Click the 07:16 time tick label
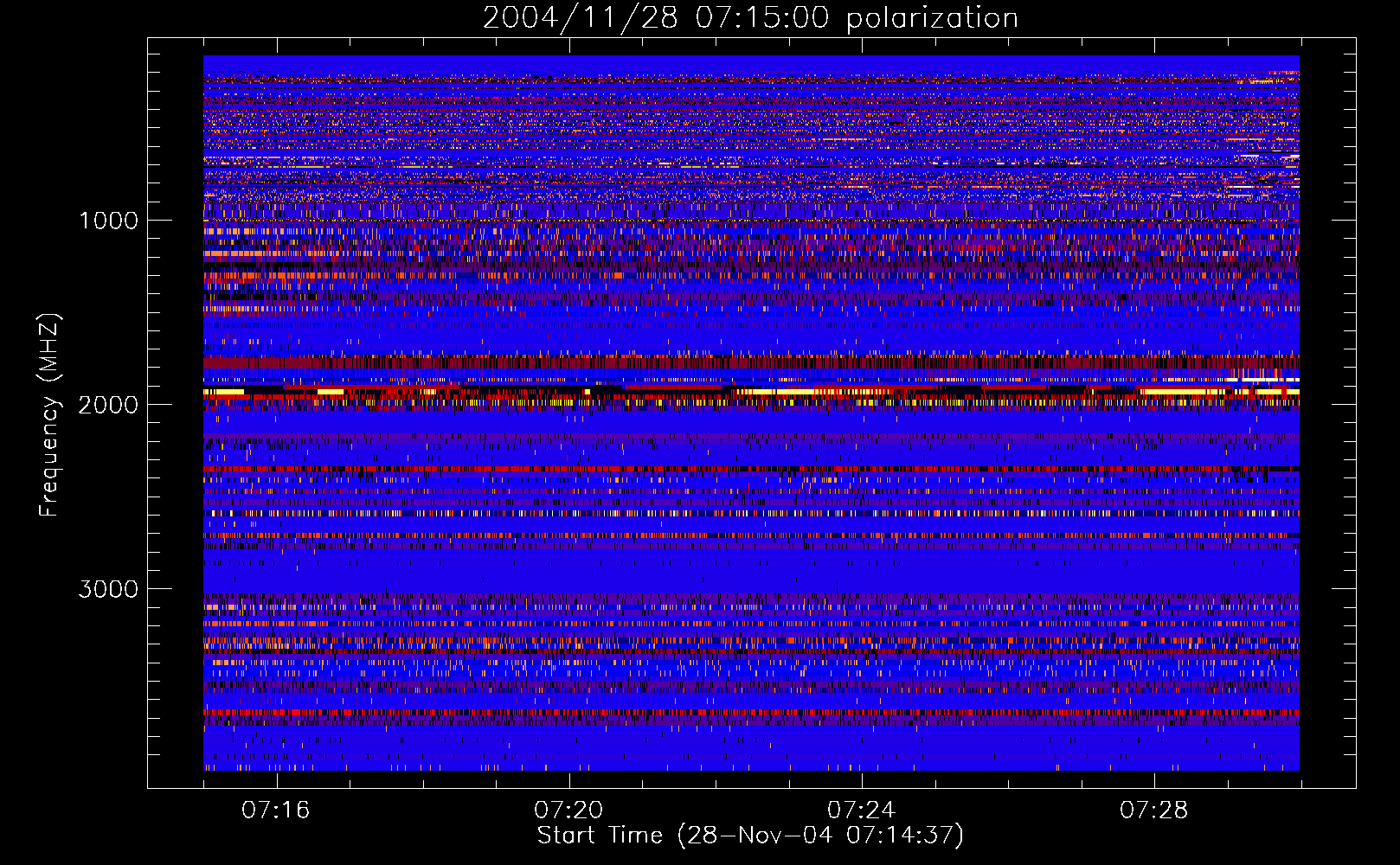 [276, 811]
